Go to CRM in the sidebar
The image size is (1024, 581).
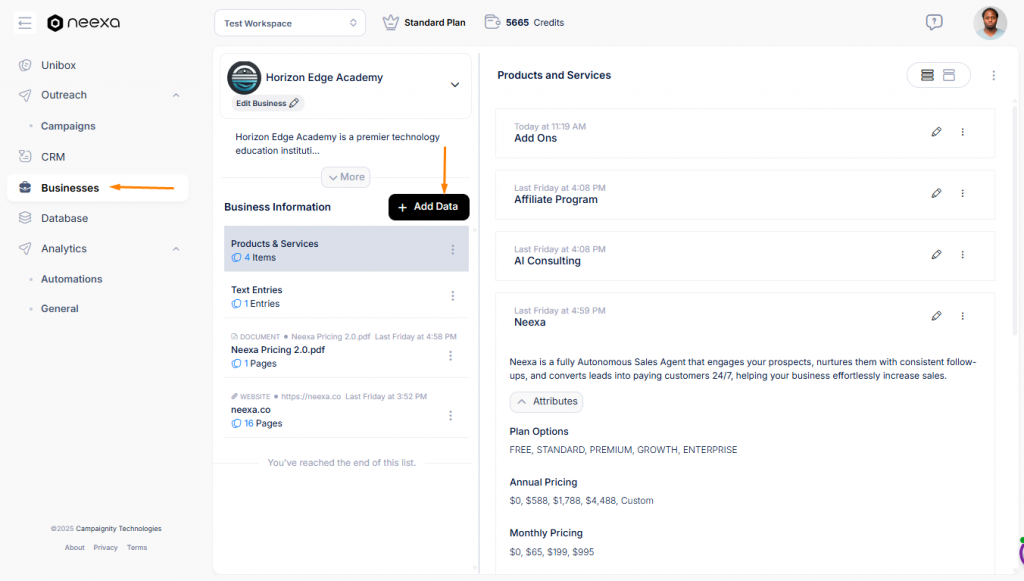click(x=52, y=157)
